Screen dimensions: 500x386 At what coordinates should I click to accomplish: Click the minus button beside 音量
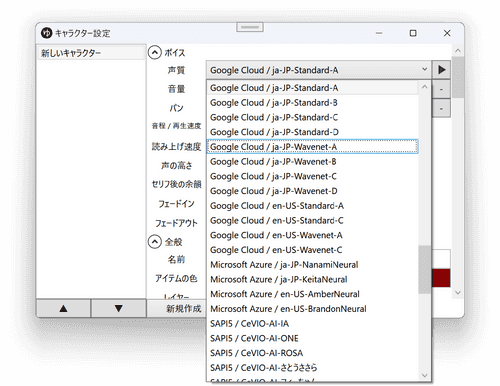pos(441,89)
